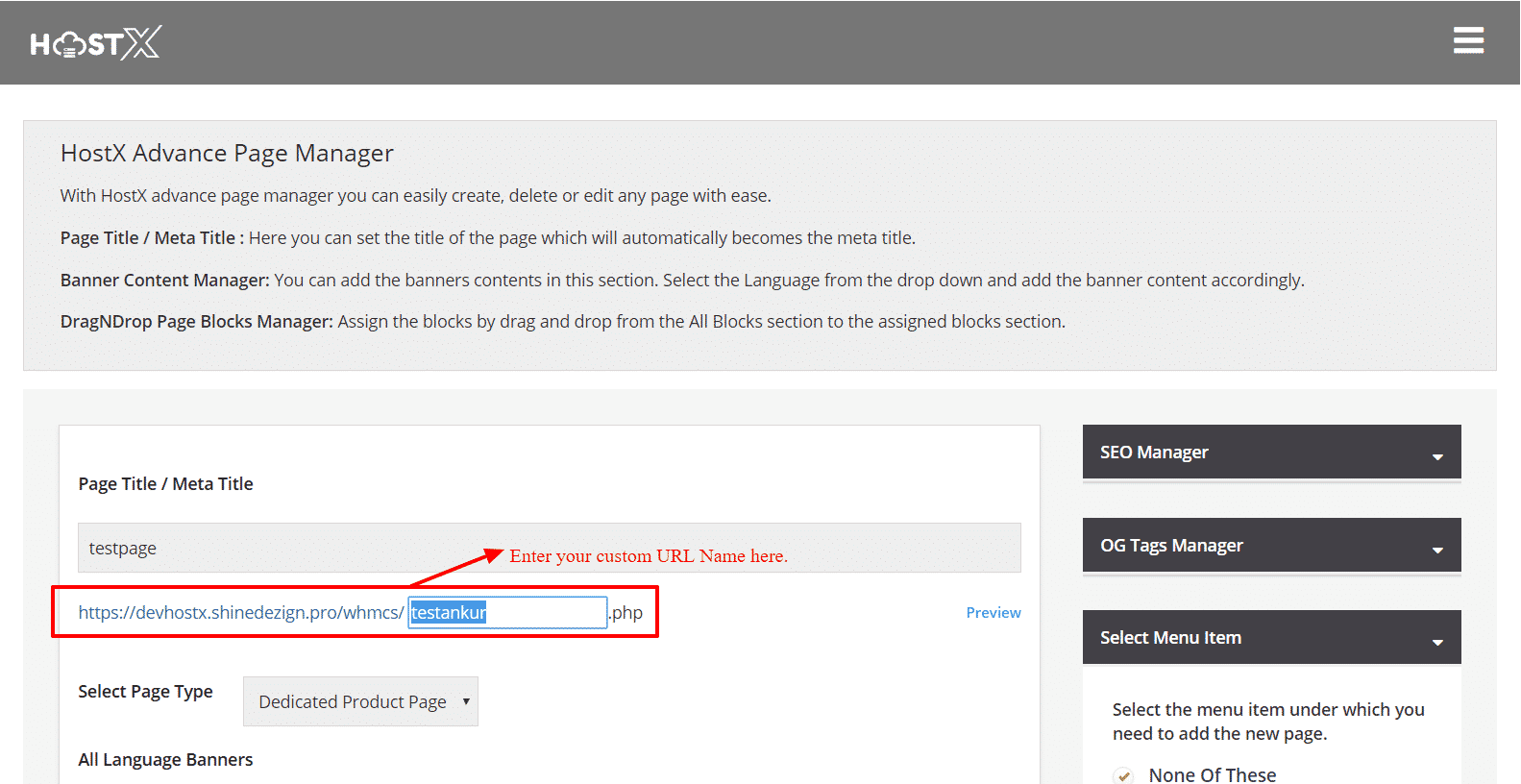
Task: Select the None Of These label
Action: tap(1212, 774)
